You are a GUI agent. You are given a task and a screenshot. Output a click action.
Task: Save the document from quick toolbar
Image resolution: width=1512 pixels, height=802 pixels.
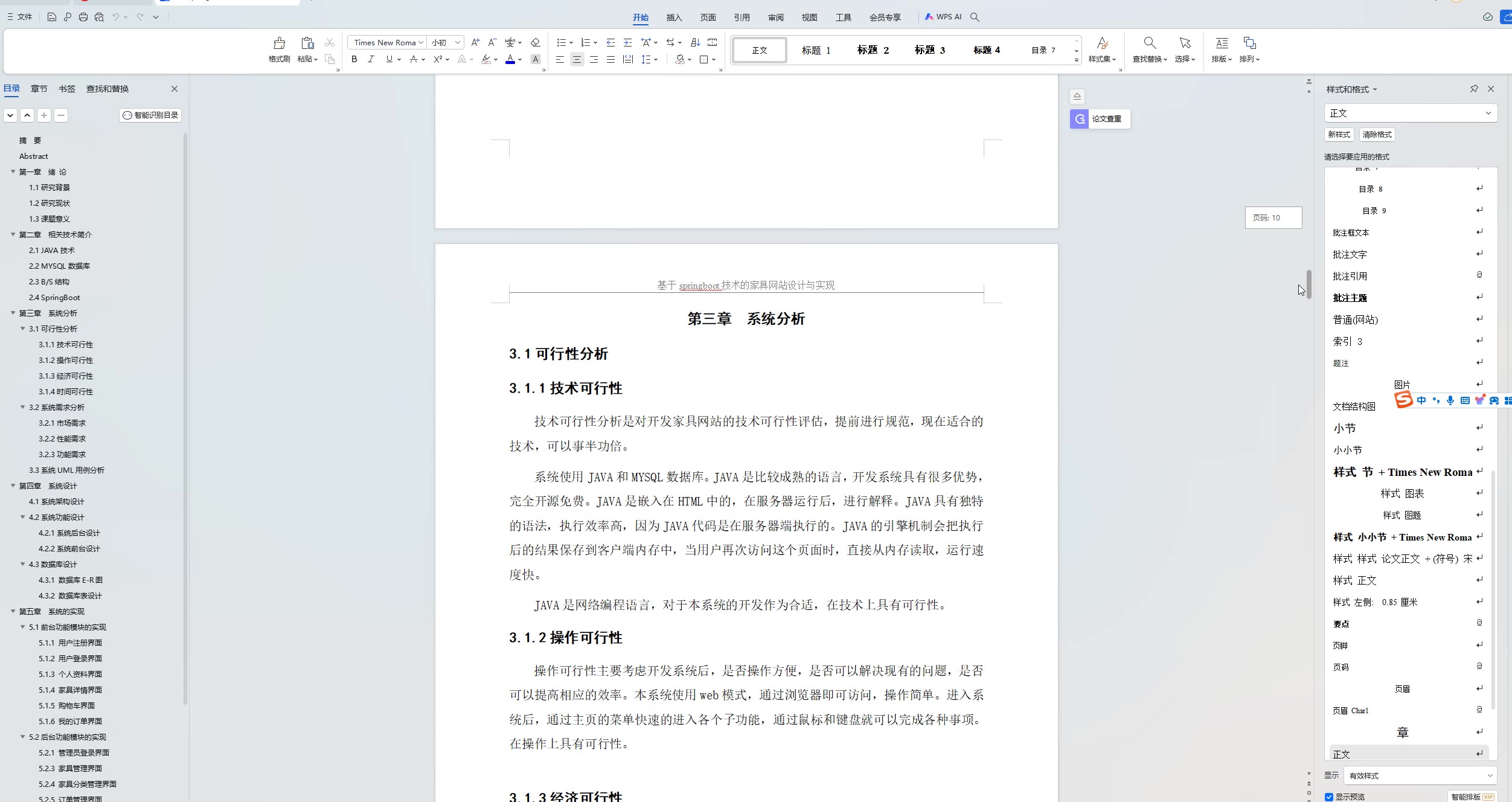pos(52,17)
